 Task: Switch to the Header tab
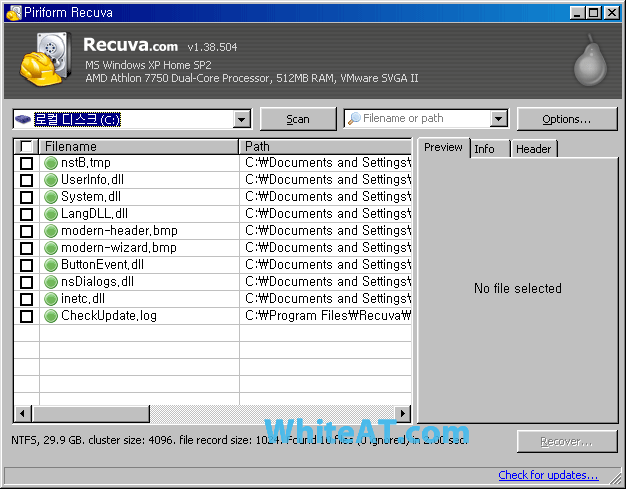click(x=534, y=149)
